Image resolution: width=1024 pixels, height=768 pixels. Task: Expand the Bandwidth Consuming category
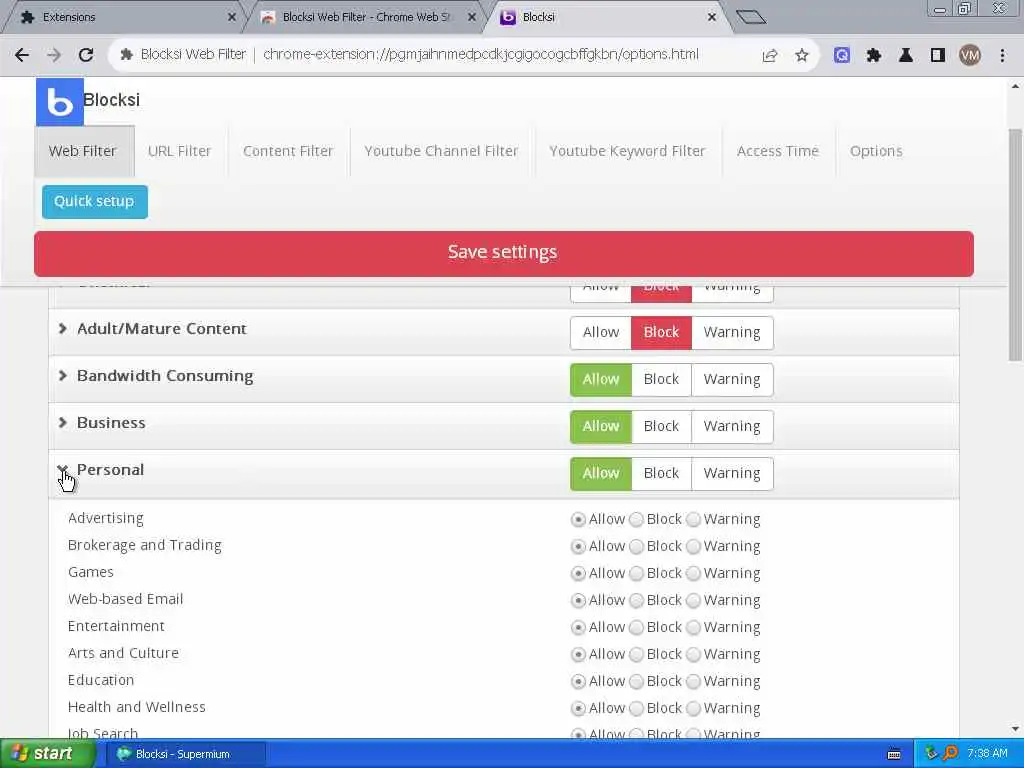click(x=63, y=376)
